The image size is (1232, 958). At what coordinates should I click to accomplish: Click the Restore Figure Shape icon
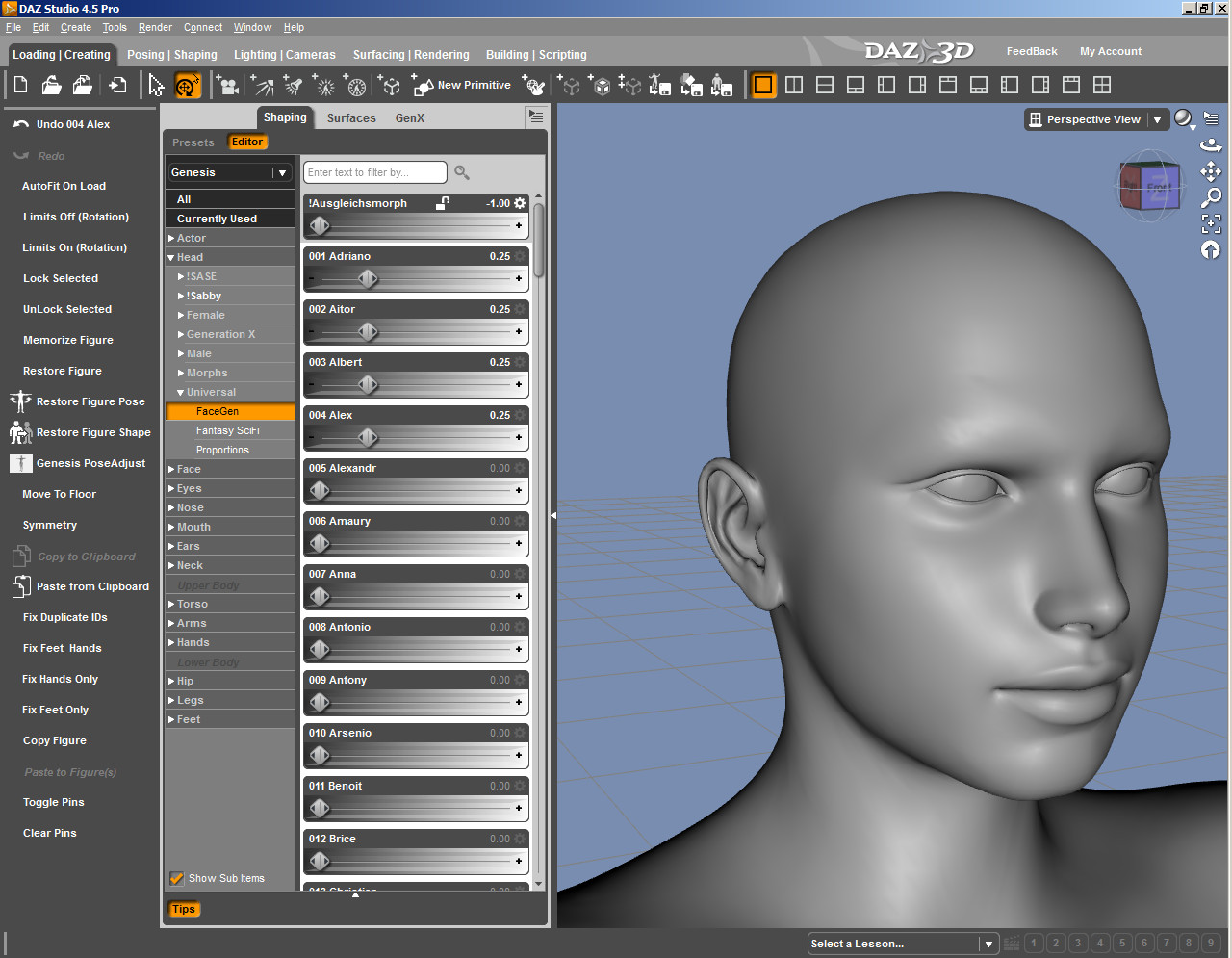pos(20,432)
